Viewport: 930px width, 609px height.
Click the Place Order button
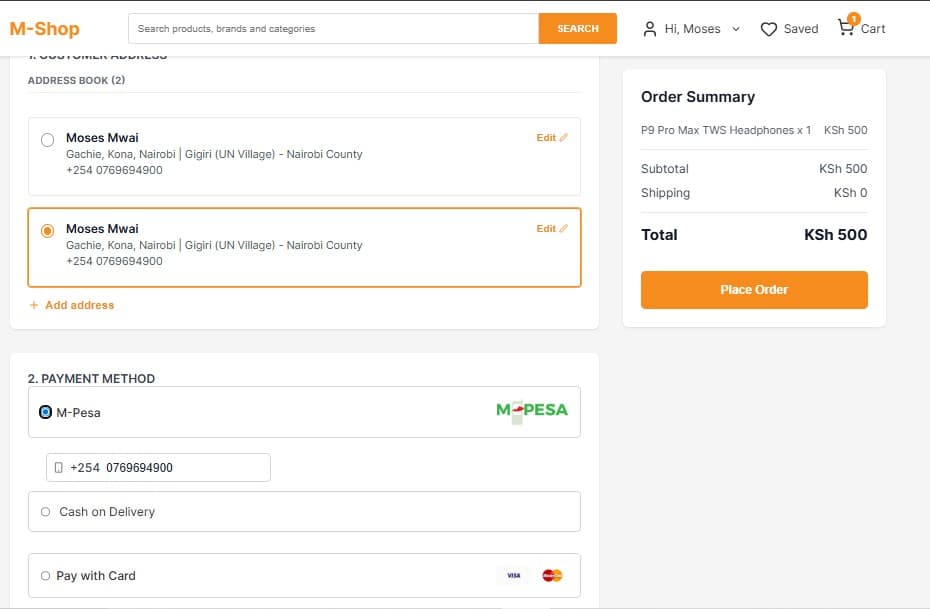753,289
